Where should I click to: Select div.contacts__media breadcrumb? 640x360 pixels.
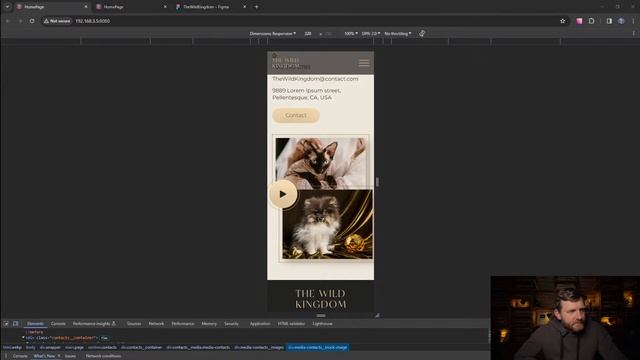198,347
